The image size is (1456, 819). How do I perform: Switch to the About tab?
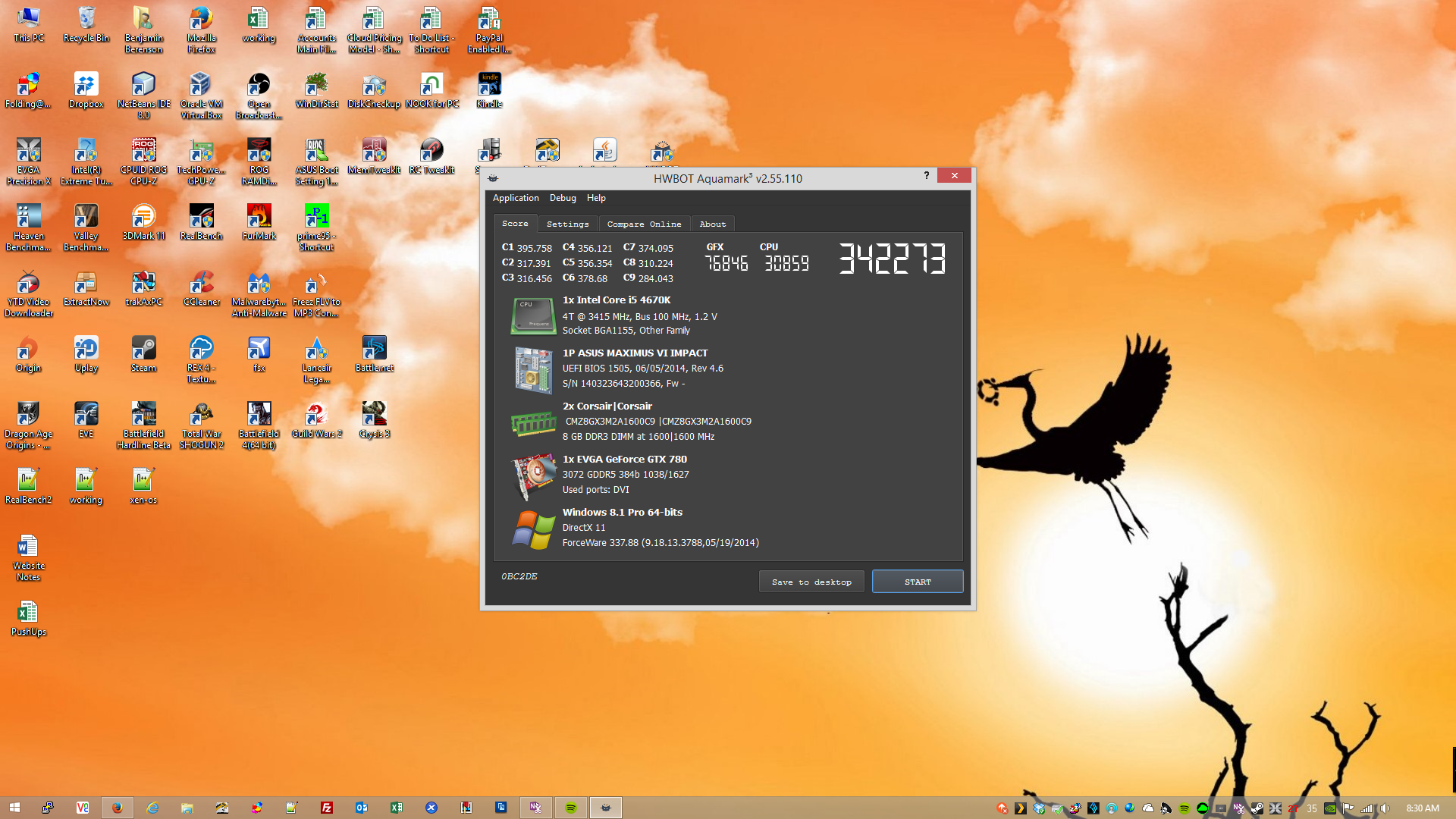(712, 224)
